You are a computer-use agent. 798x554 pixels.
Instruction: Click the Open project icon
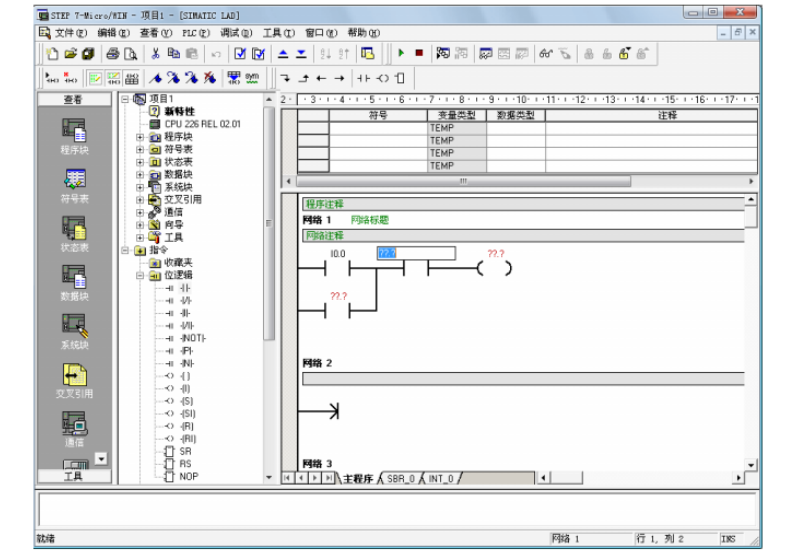70,53
